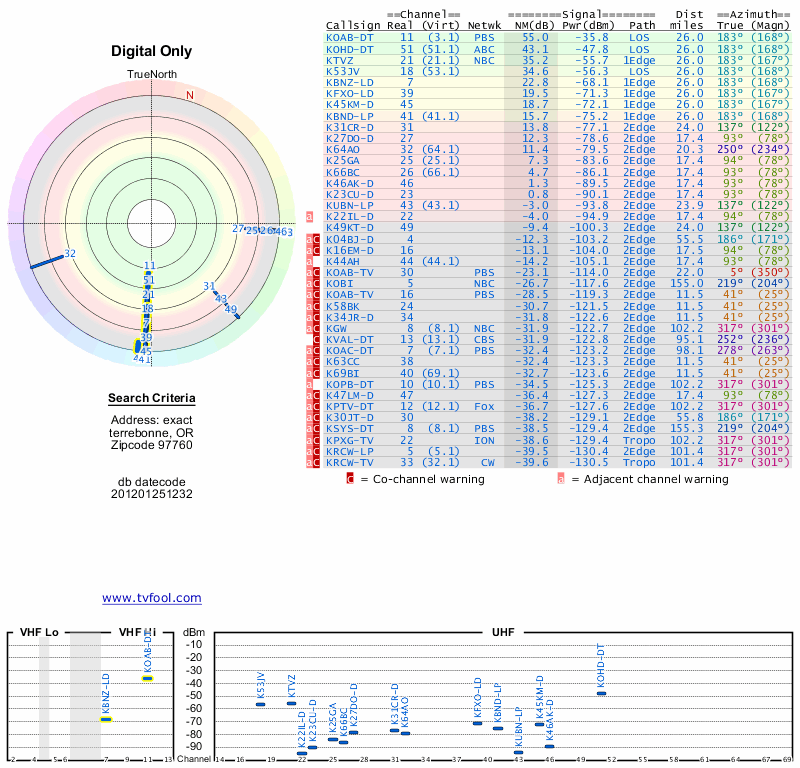The height and width of the screenshot is (768, 800).
Task: Click the Digital Only heading
Action: [152, 51]
